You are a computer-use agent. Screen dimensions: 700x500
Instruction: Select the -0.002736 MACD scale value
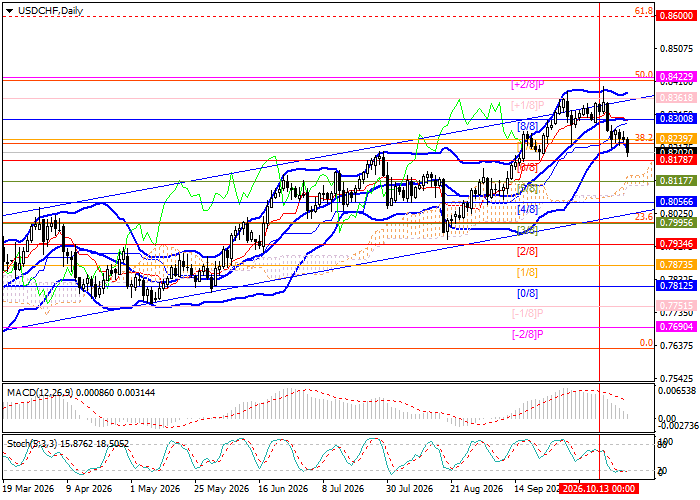[676, 426]
